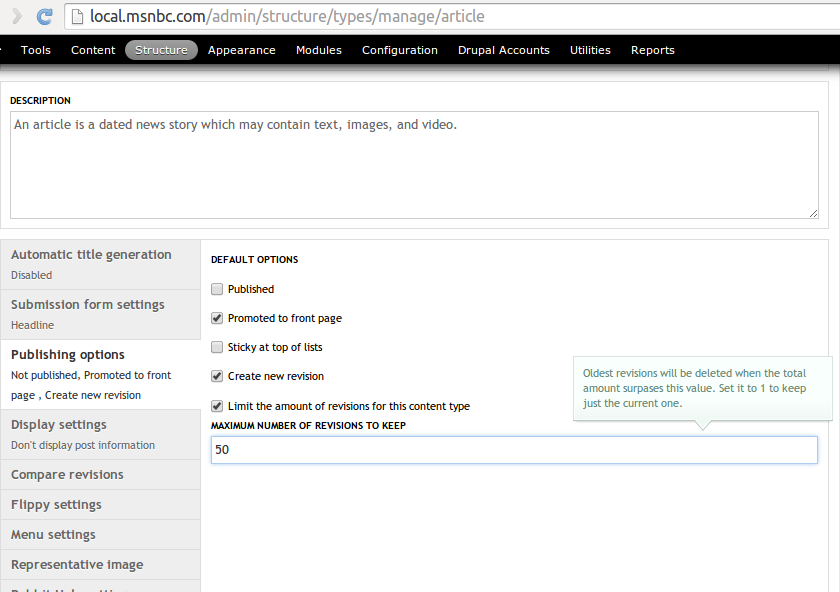Open the Automatic title generation tab

tap(91, 255)
